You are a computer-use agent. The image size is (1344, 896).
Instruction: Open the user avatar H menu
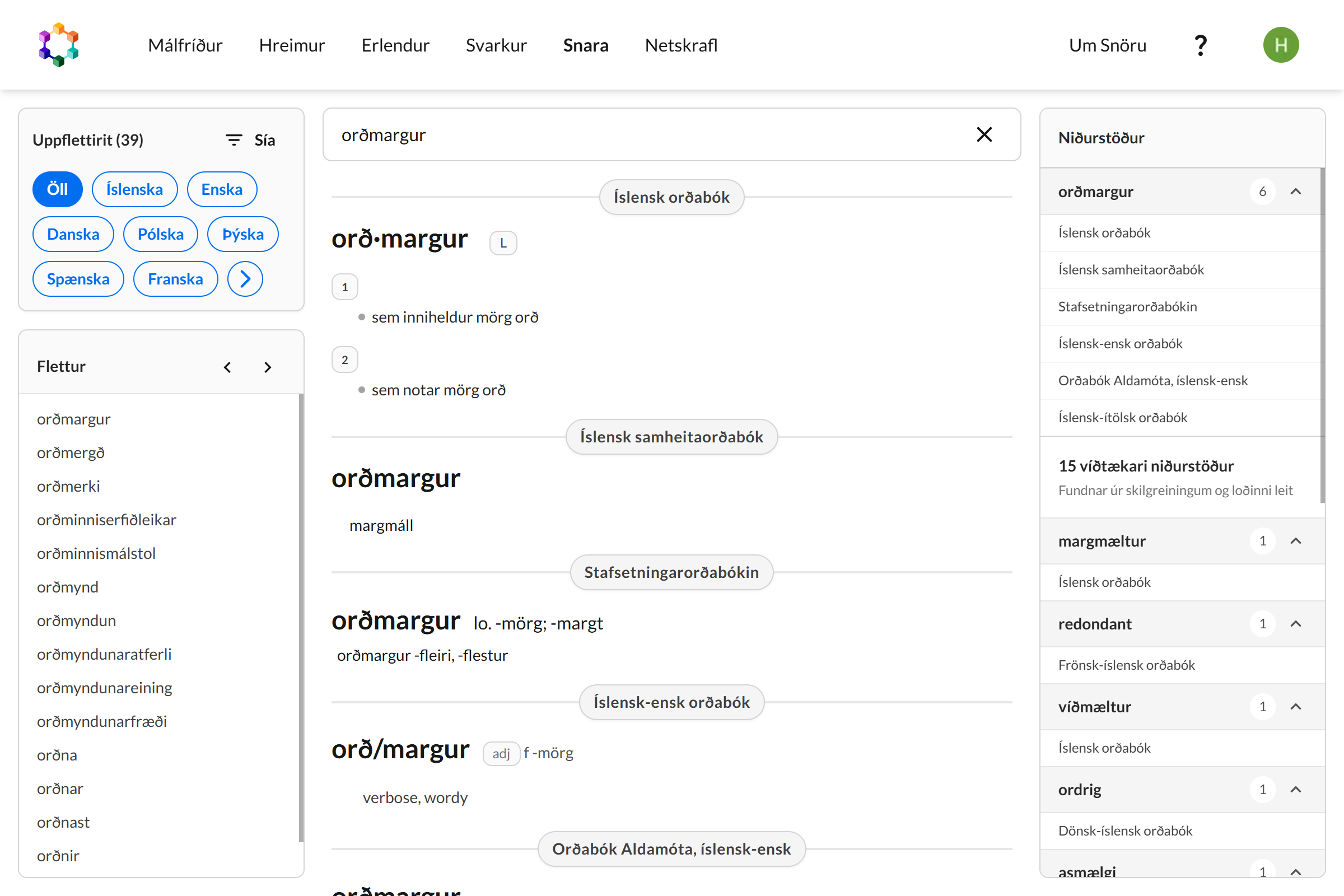tap(1281, 45)
